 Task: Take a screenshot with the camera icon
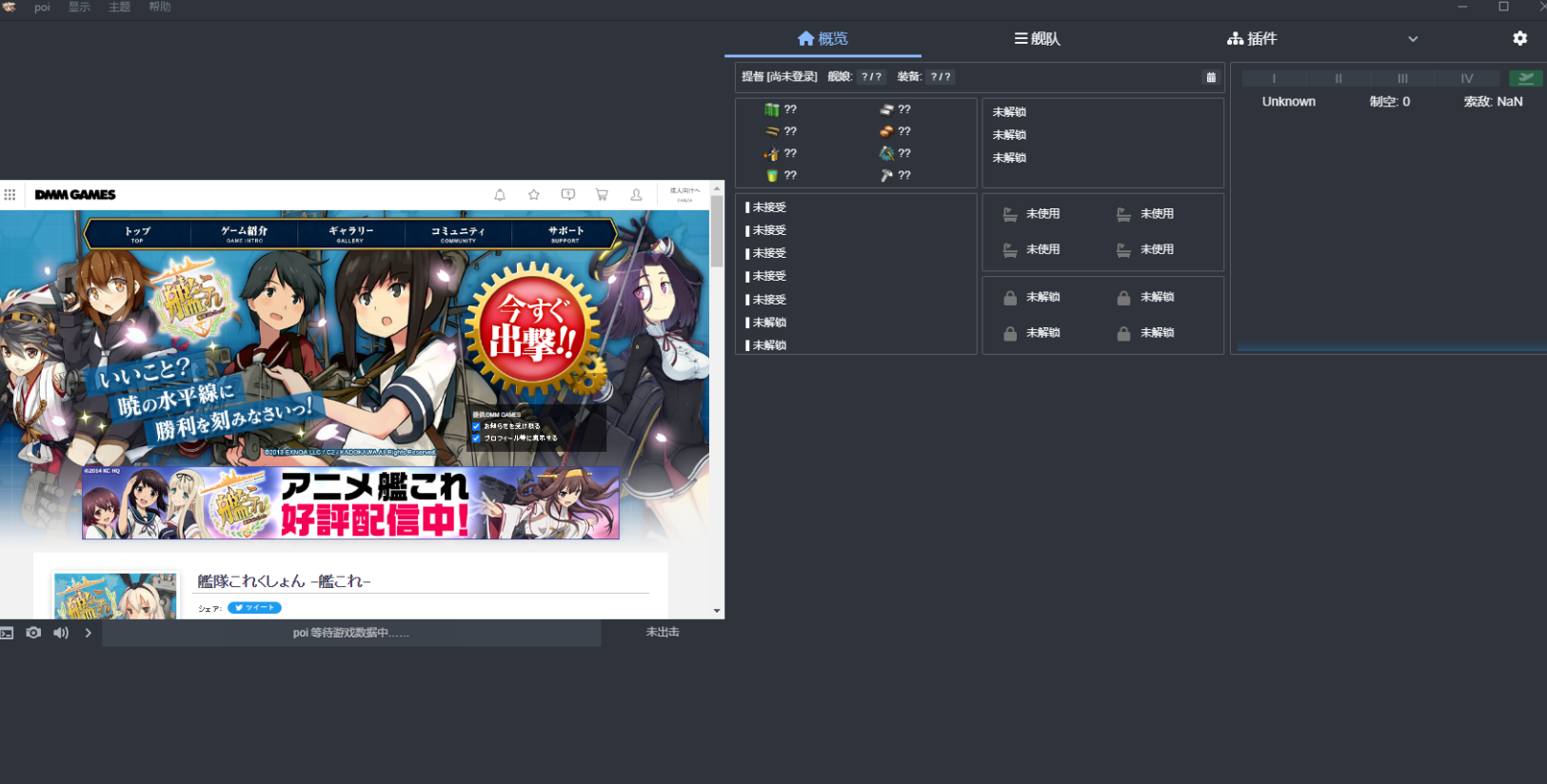[x=33, y=633]
